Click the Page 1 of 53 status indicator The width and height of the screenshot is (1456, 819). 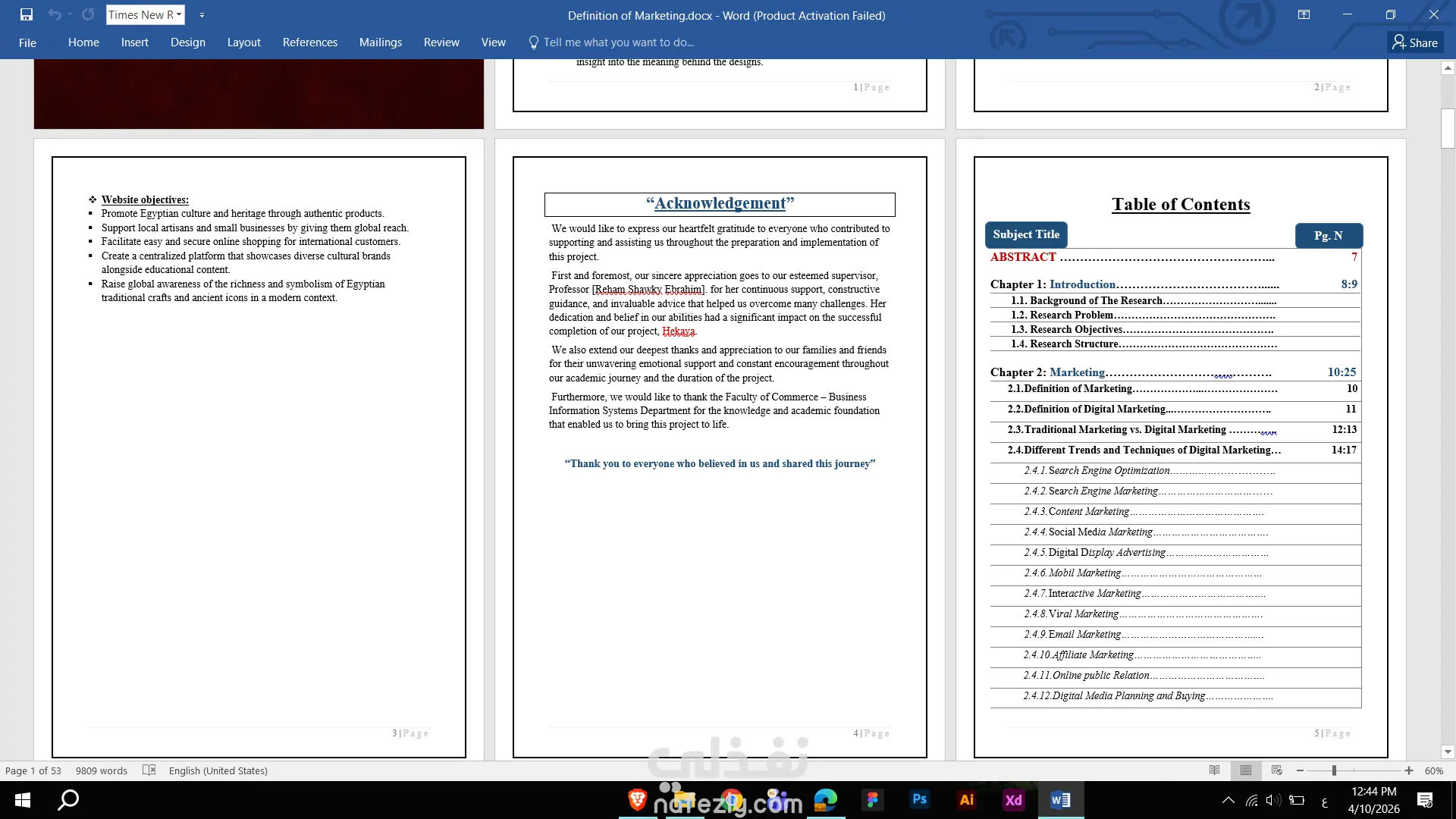coord(33,770)
